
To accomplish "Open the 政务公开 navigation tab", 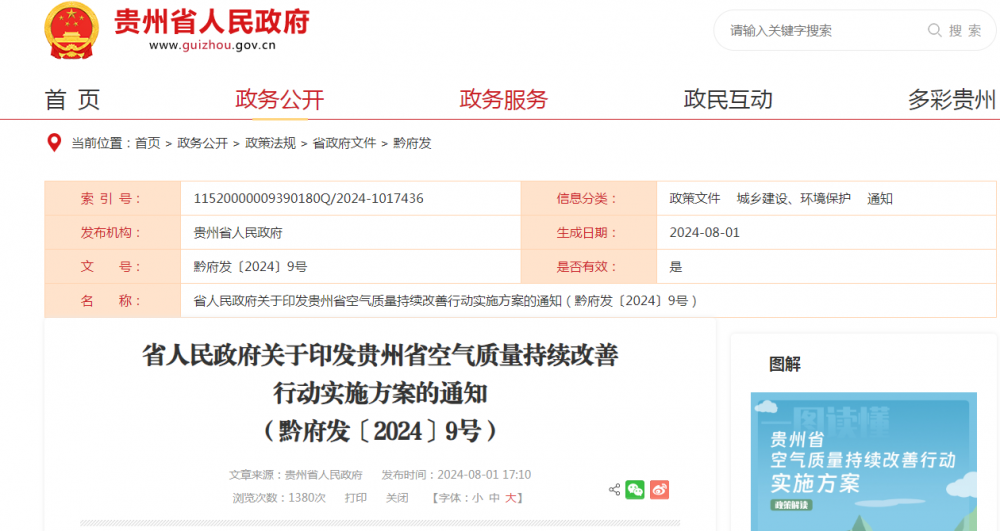I will tap(279, 100).
